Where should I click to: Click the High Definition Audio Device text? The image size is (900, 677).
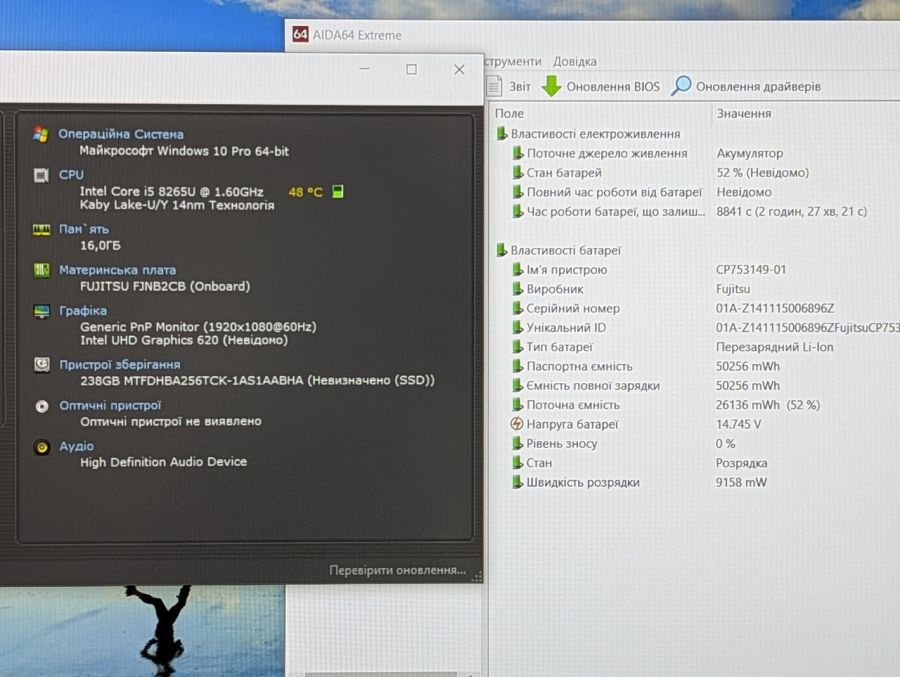[x=164, y=462]
